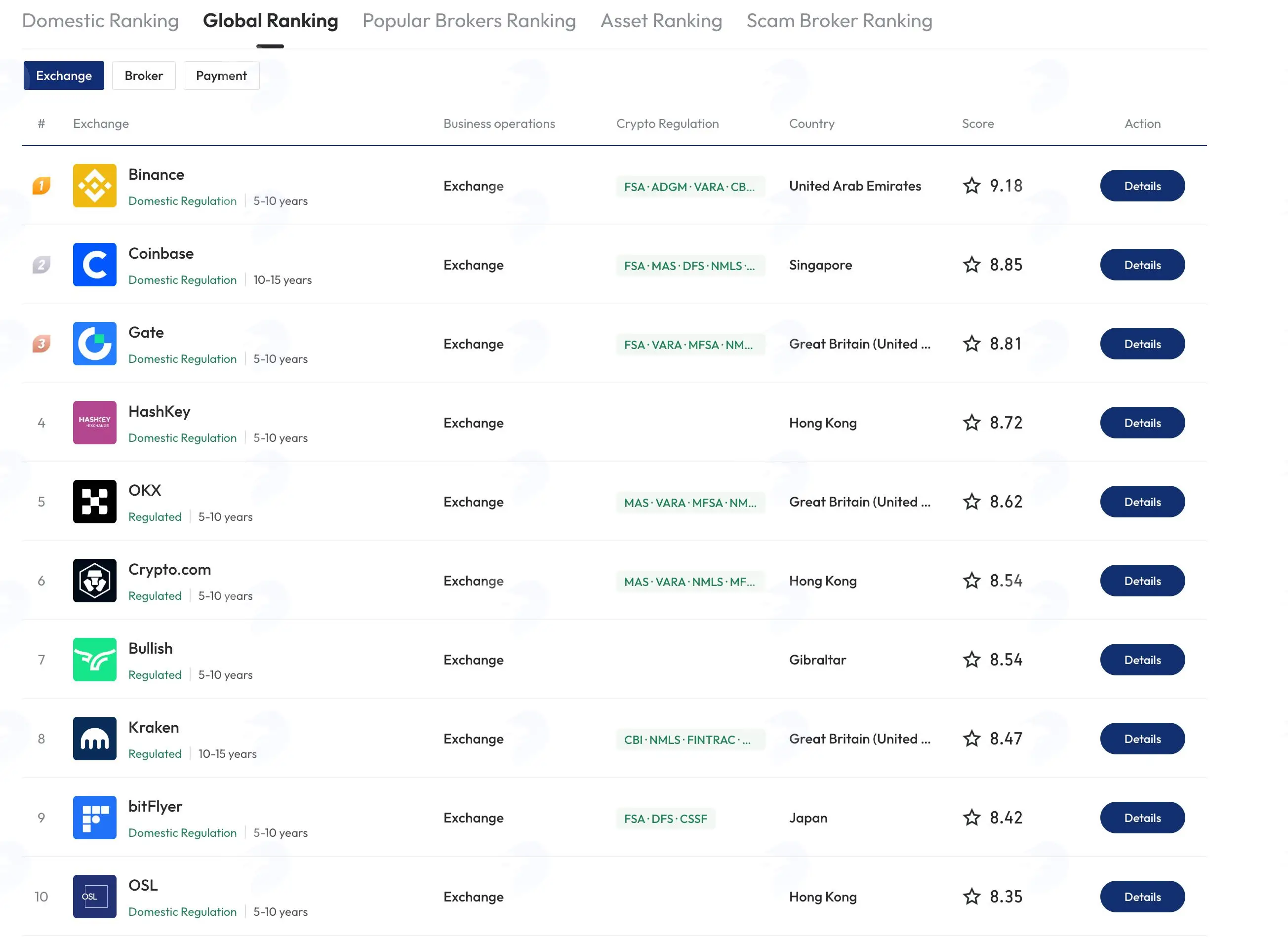Click the star icon beside bitFlyer score 8.42
This screenshot has width=1288, height=939.
[x=972, y=818]
